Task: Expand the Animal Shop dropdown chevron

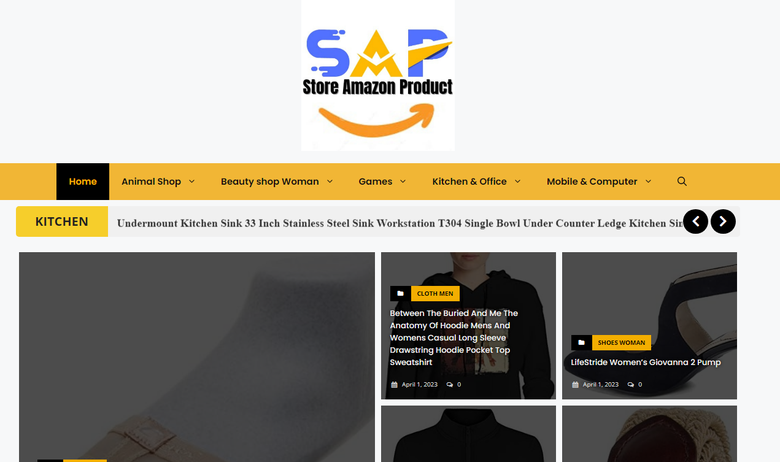Action: (x=192, y=182)
